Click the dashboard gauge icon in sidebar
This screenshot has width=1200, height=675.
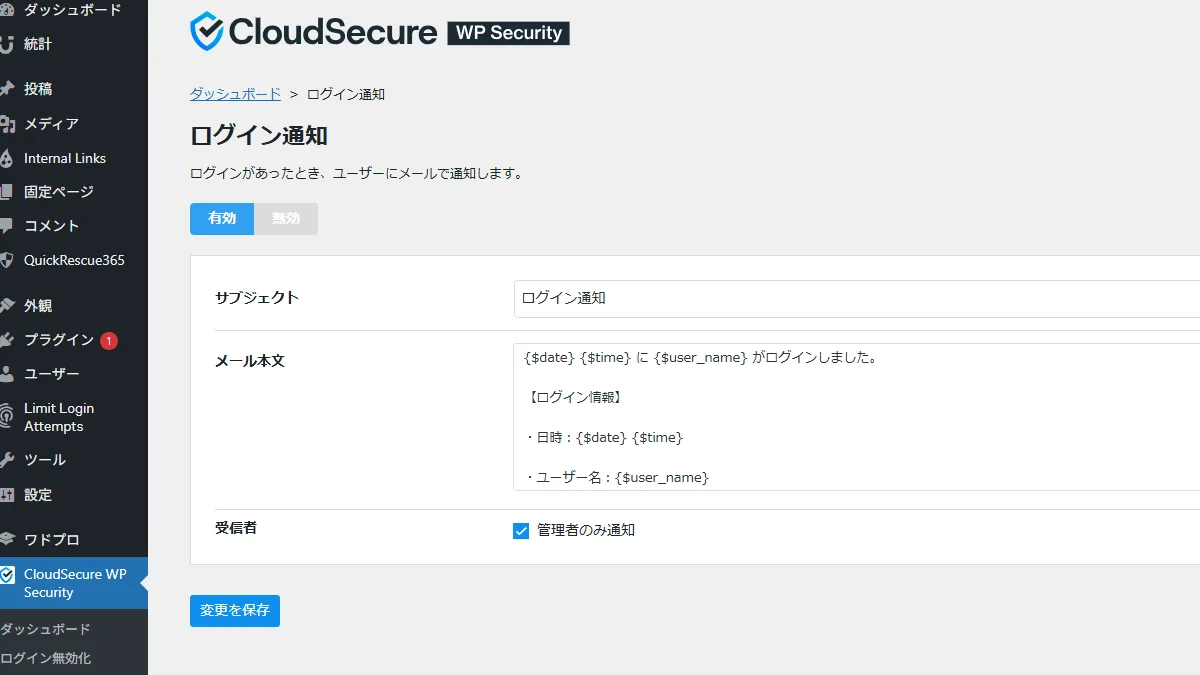[x=6, y=10]
